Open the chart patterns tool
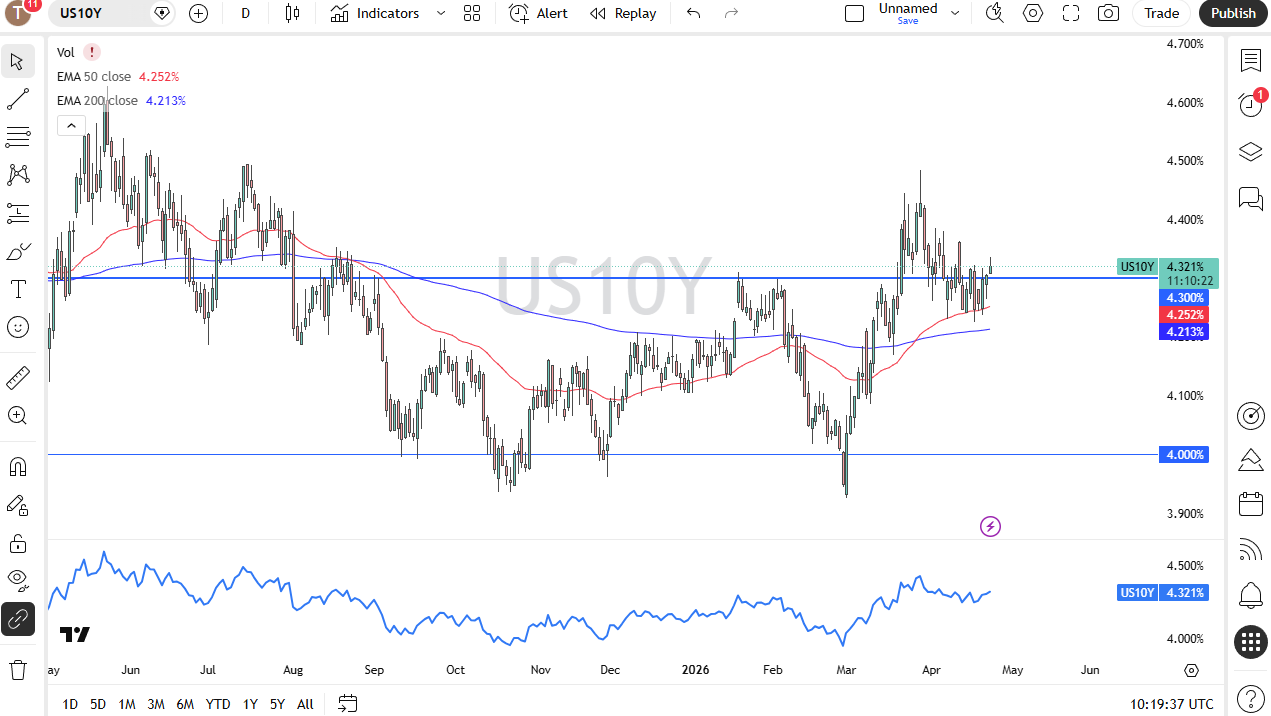1271x716 pixels. (17, 175)
